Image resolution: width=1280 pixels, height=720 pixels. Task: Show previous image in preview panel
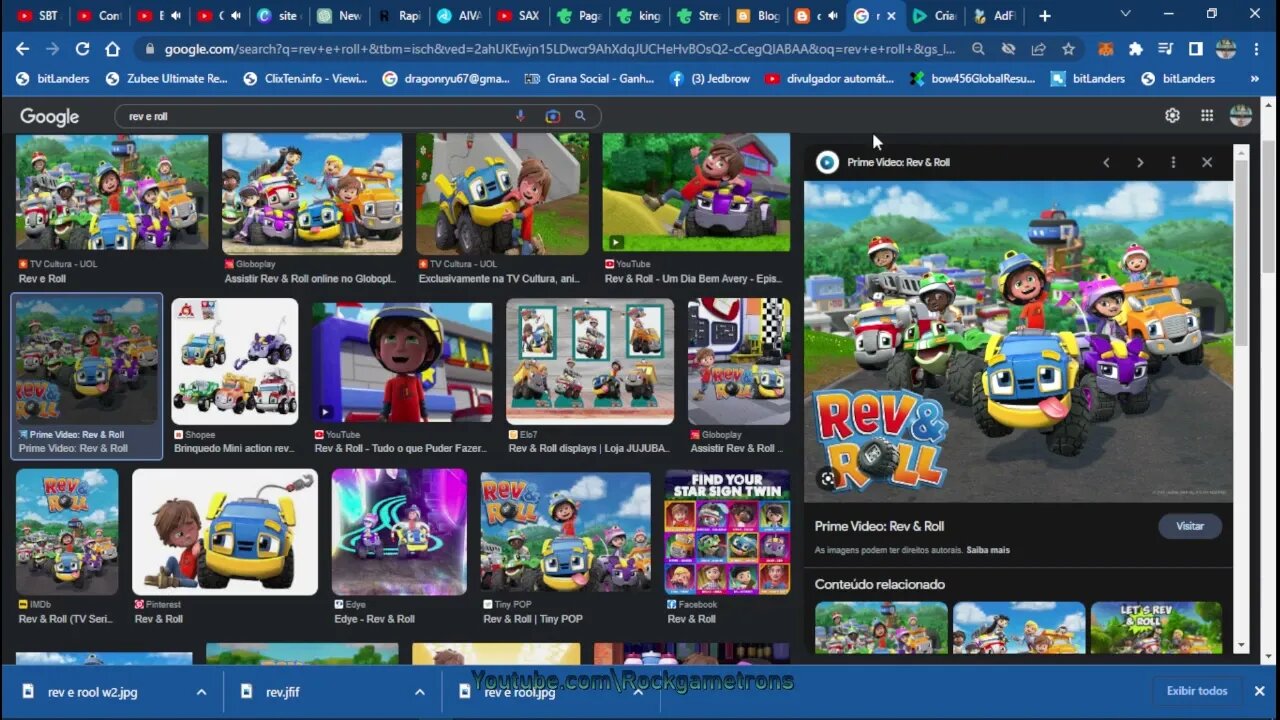pyautogui.click(x=1106, y=162)
